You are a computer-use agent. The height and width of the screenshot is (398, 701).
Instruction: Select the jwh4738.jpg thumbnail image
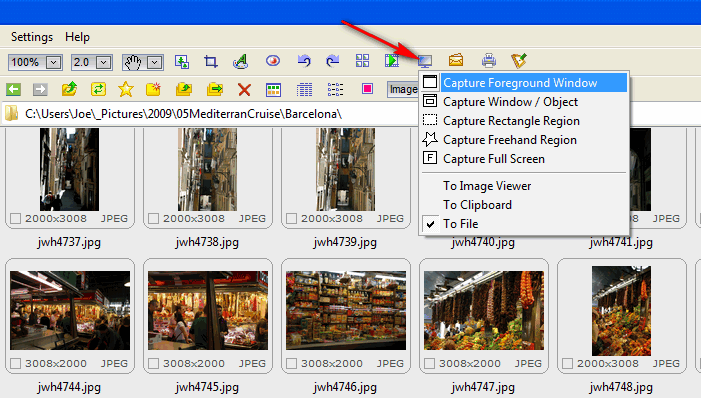coord(207,169)
